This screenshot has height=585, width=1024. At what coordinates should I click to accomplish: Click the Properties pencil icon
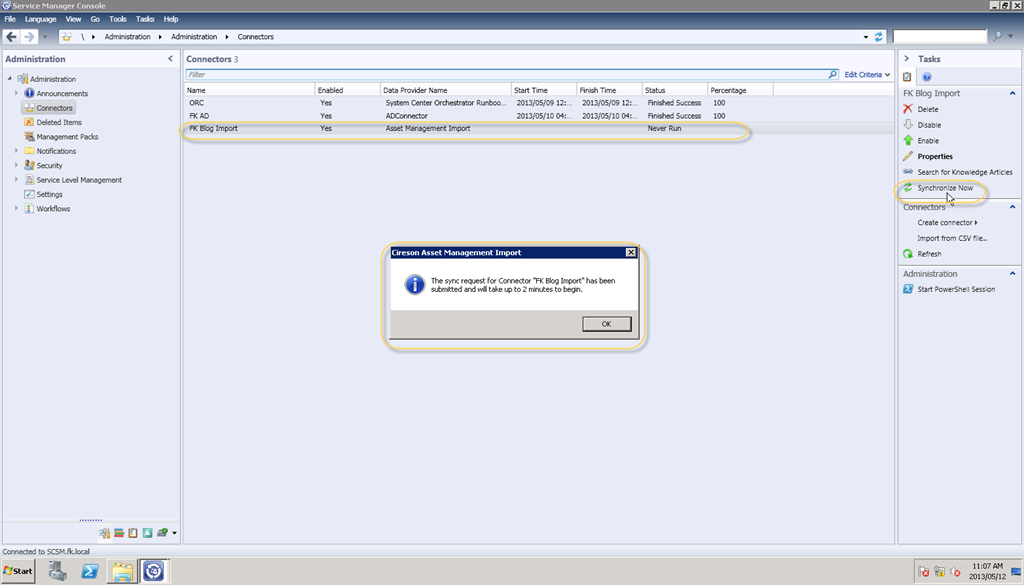(x=908, y=157)
